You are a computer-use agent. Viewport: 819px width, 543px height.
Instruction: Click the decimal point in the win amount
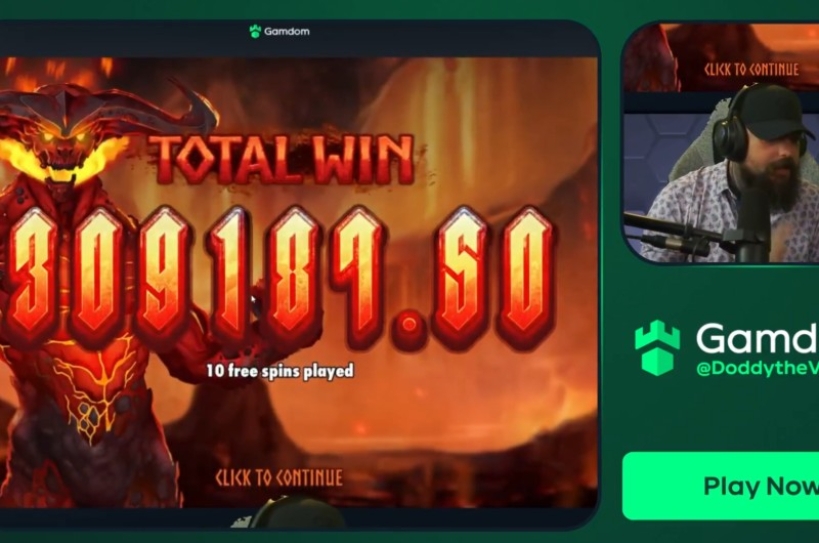pos(410,325)
